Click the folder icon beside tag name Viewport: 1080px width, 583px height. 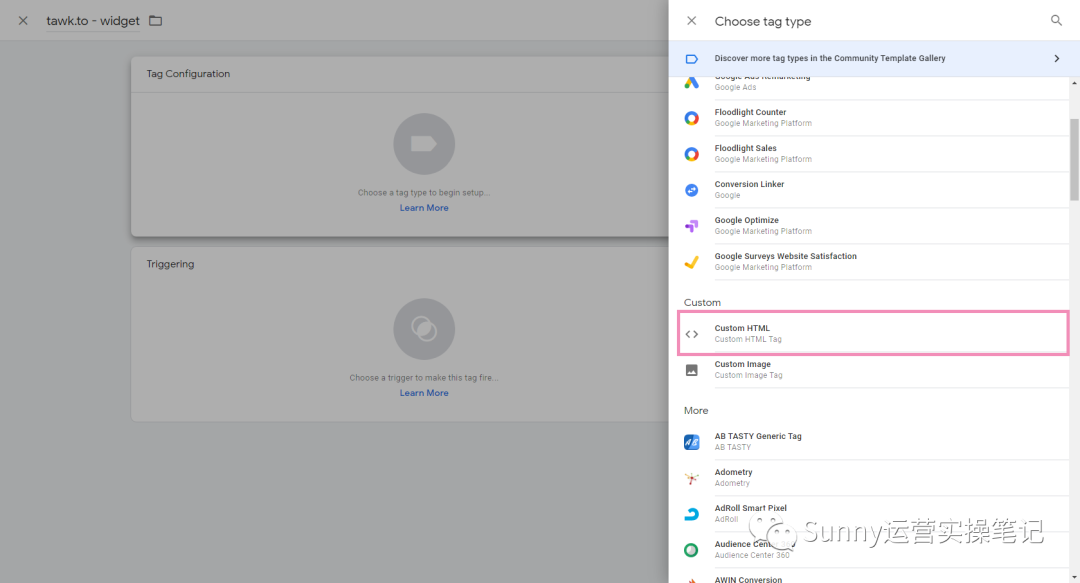click(x=156, y=21)
